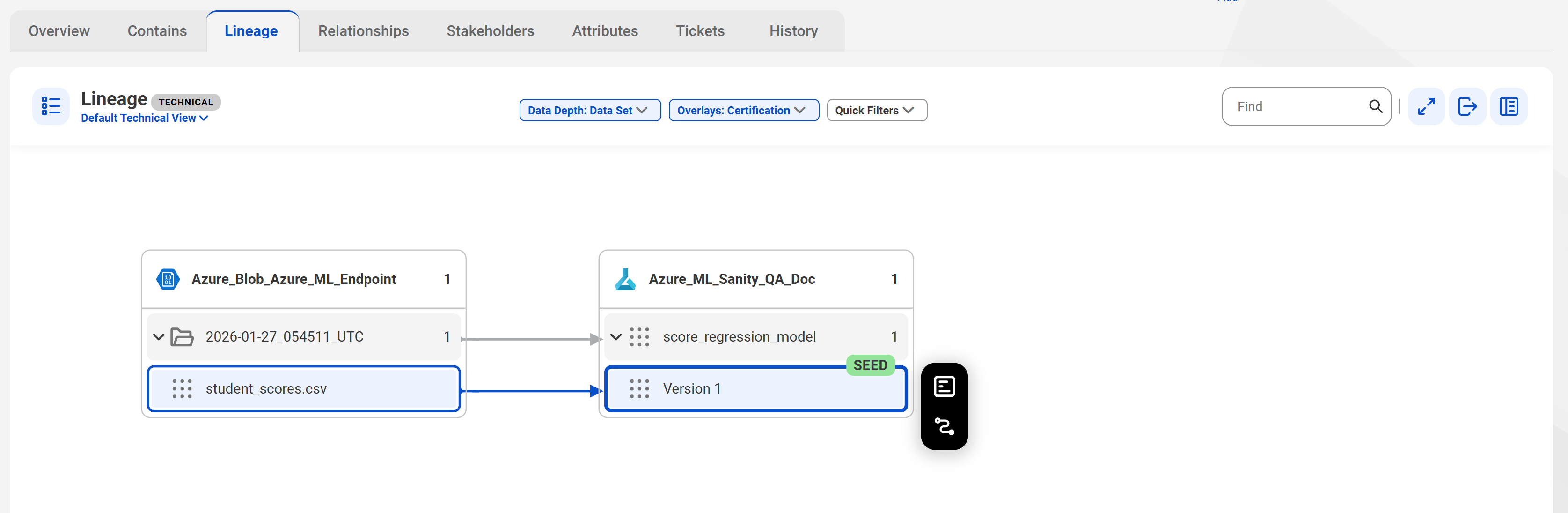1568x513 pixels.
Task: Open the Attributes tab
Action: point(605,31)
